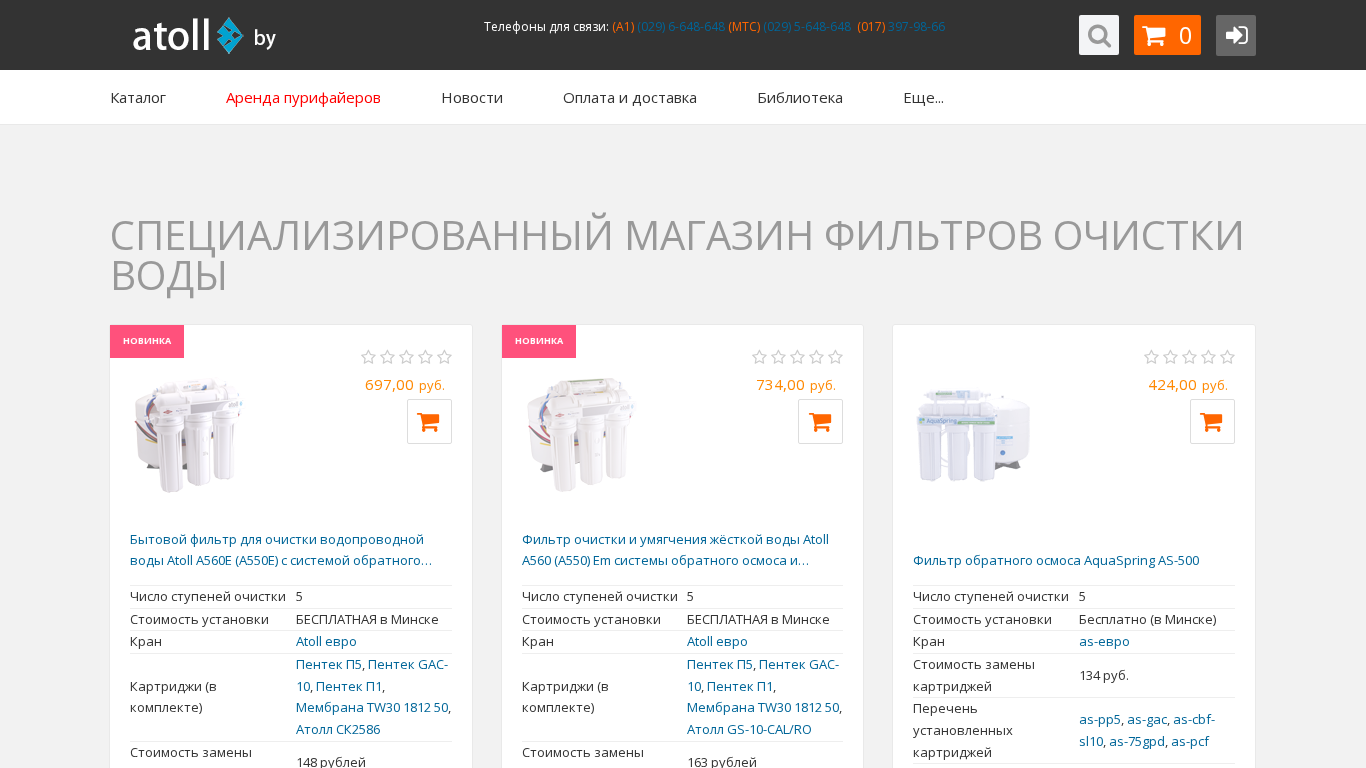Click Бесплатно (в Минске) installation value
Viewport: 1366px width, 768px height.
(x=1148, y=620)
